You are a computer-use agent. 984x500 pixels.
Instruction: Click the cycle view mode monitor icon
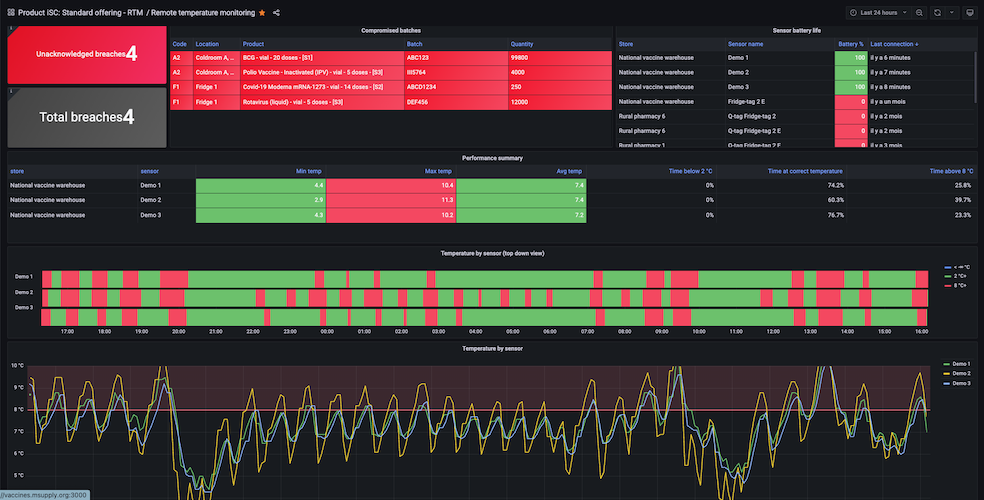969,12
